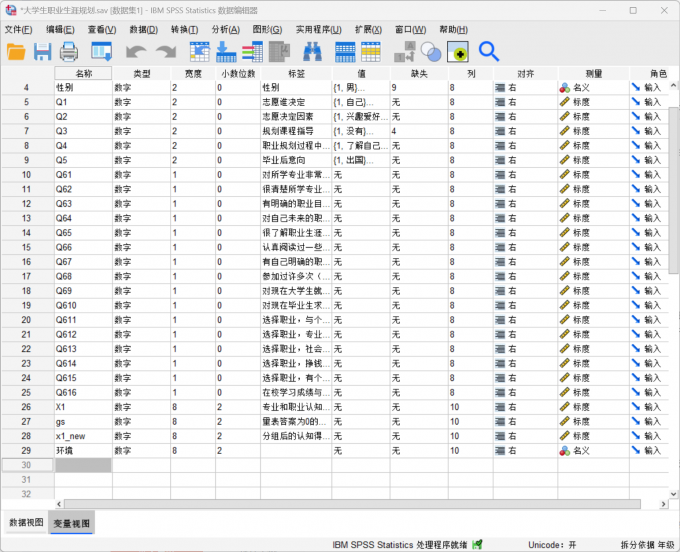Click the Print toolbar icon

pos(69,52)
